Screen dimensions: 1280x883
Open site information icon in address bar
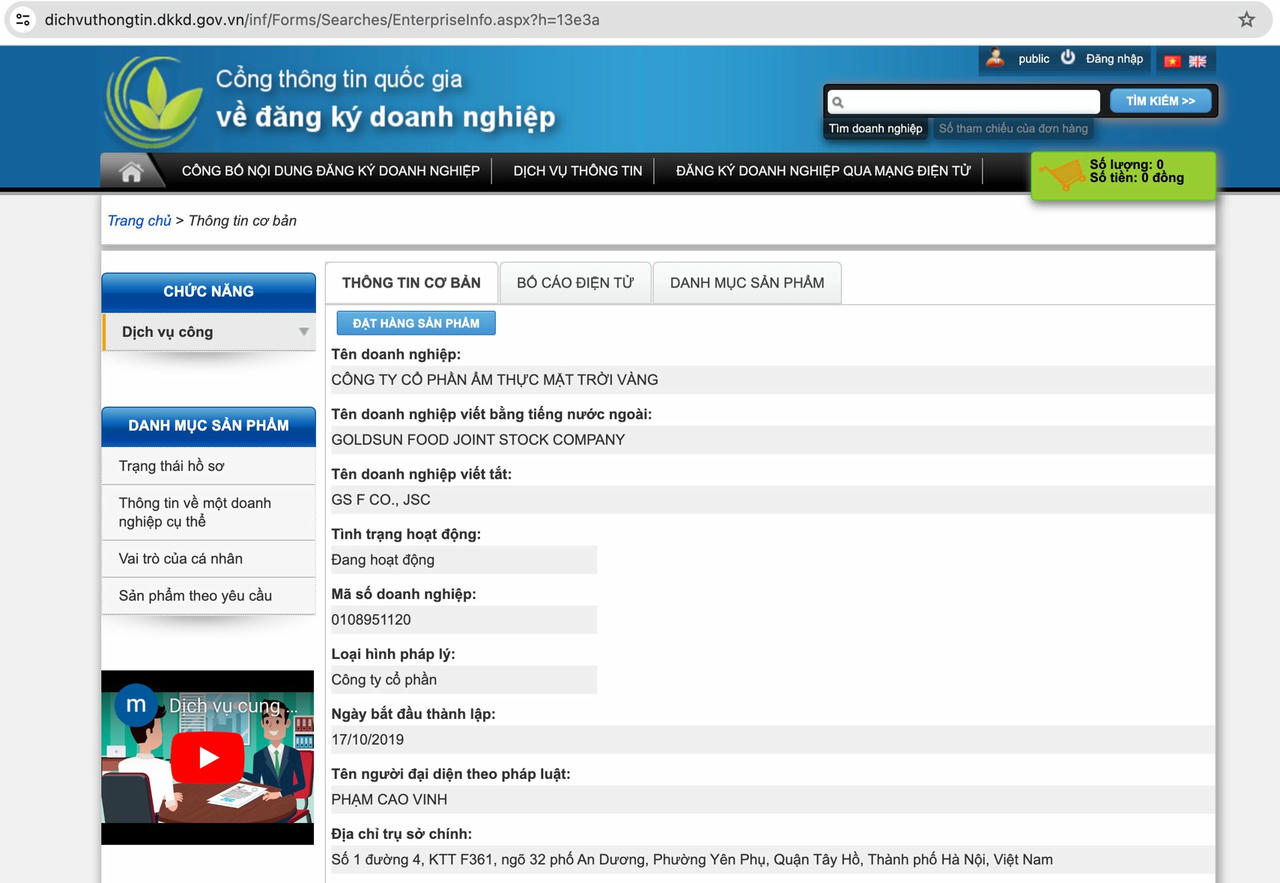23,20
